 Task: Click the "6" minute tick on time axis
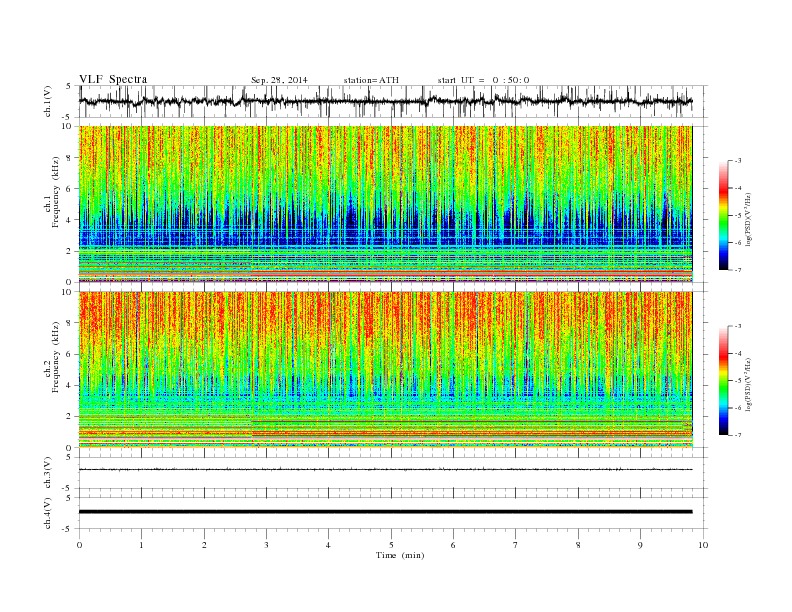click(453, 545)
